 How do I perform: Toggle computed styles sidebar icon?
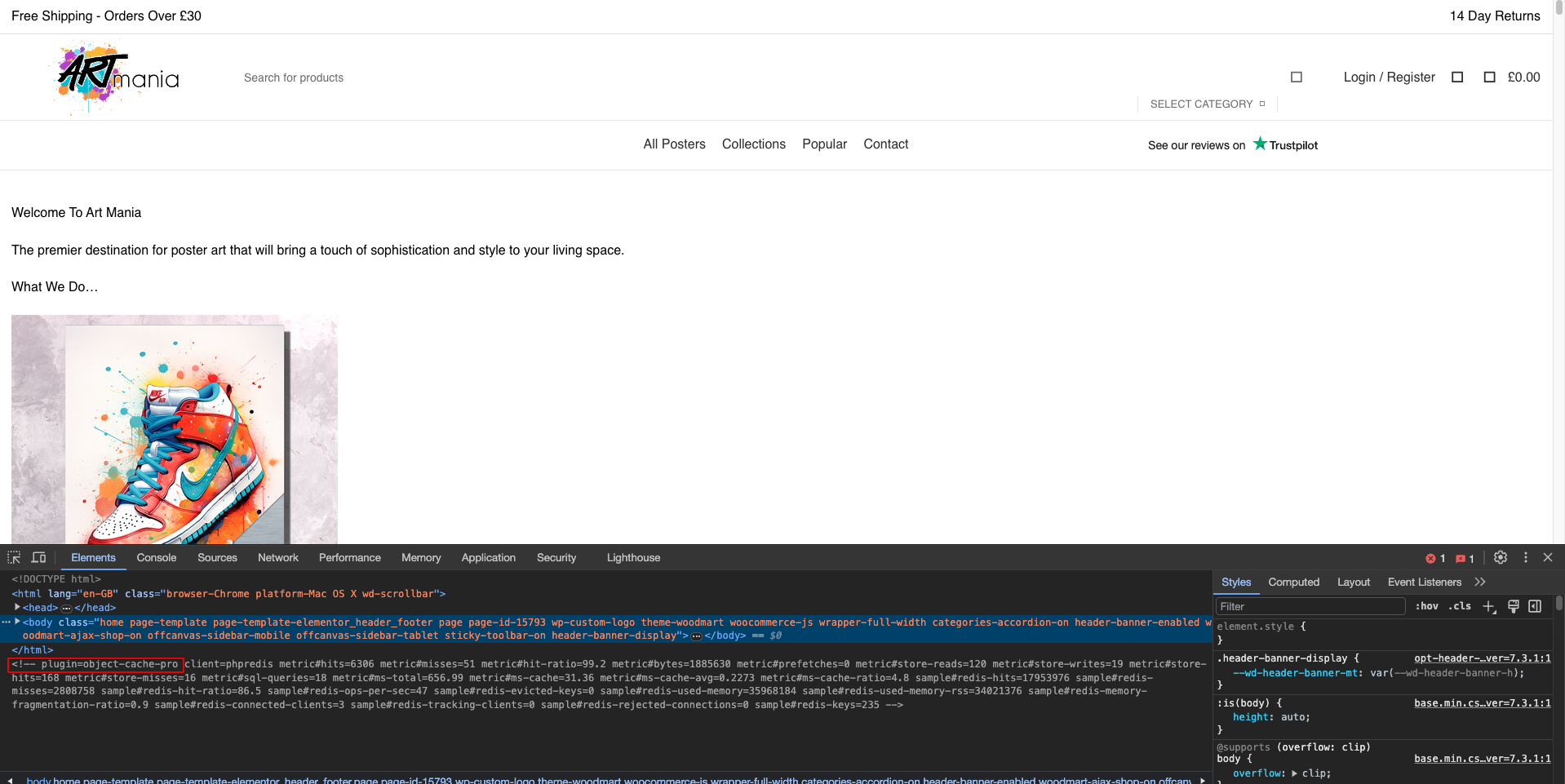click(1535, 606)
